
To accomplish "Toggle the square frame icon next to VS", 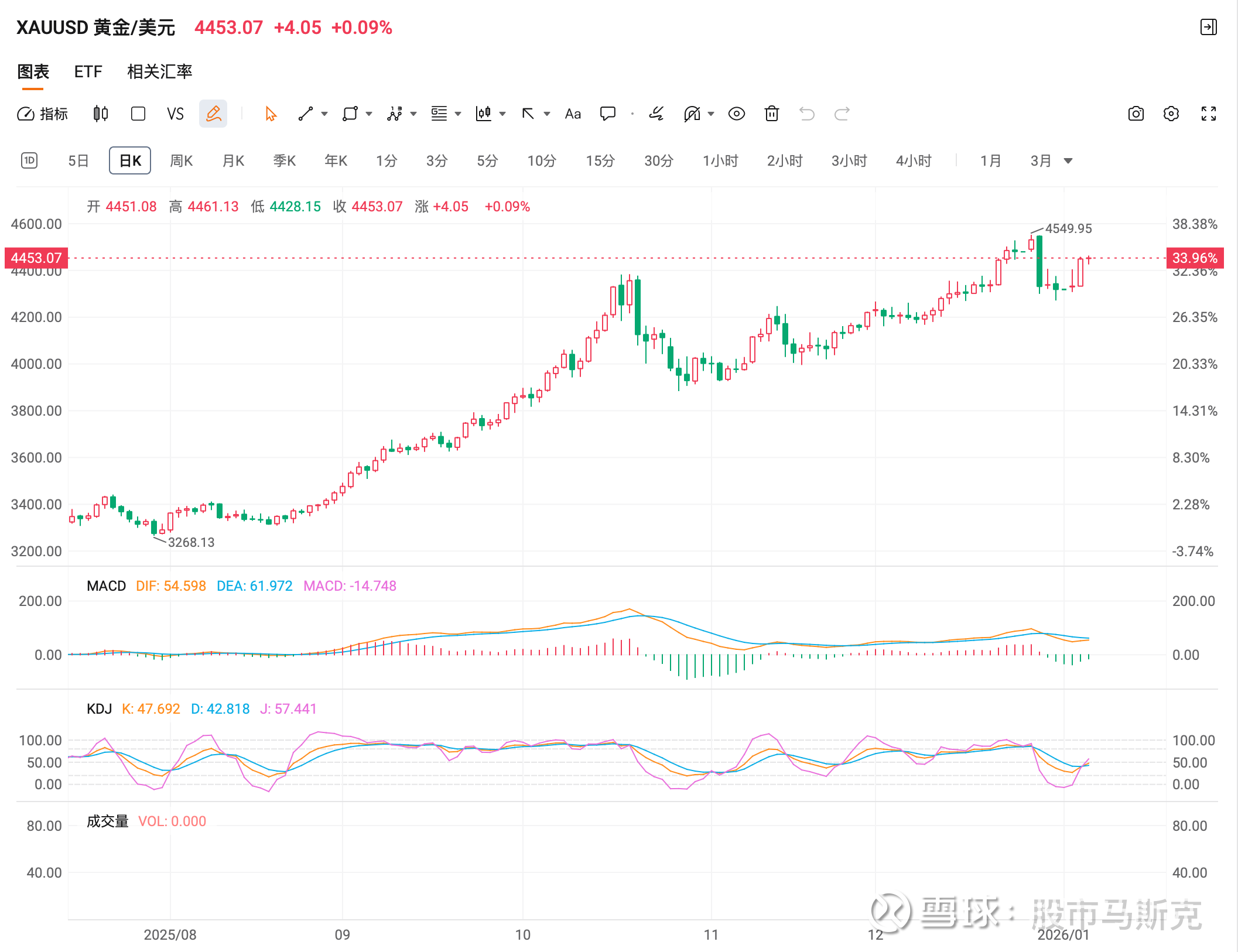I will click(x=138, y=114).
